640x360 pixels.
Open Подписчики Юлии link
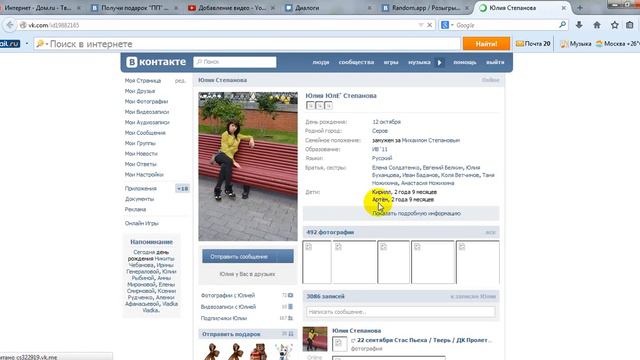[x=224, y=318]
